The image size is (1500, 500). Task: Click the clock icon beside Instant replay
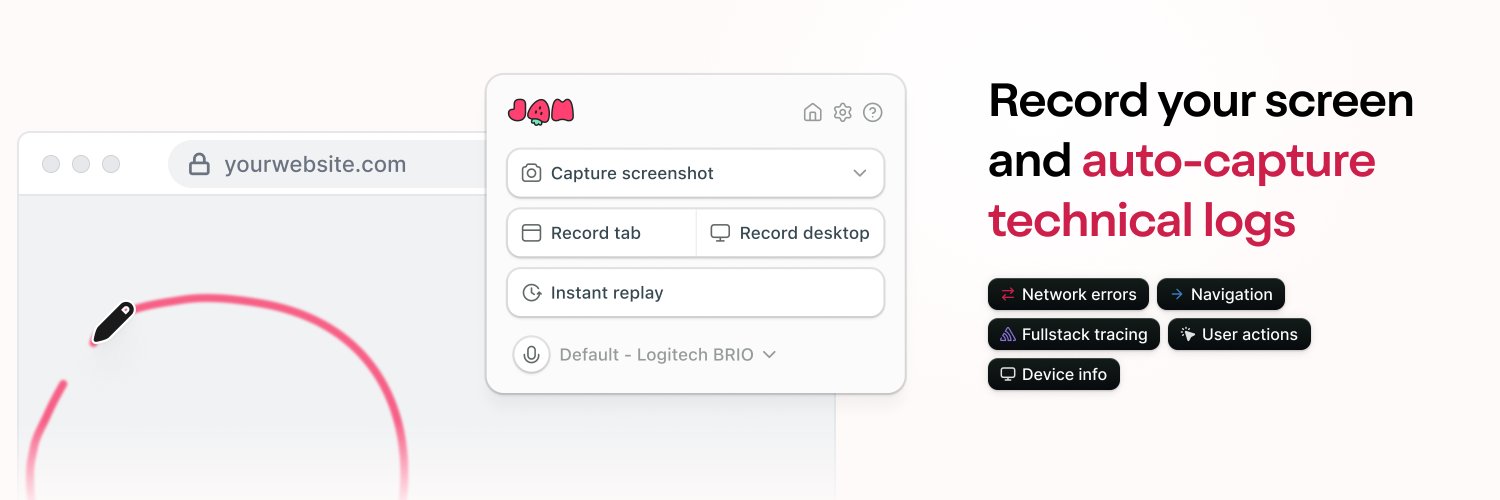(x=532, y=293)
